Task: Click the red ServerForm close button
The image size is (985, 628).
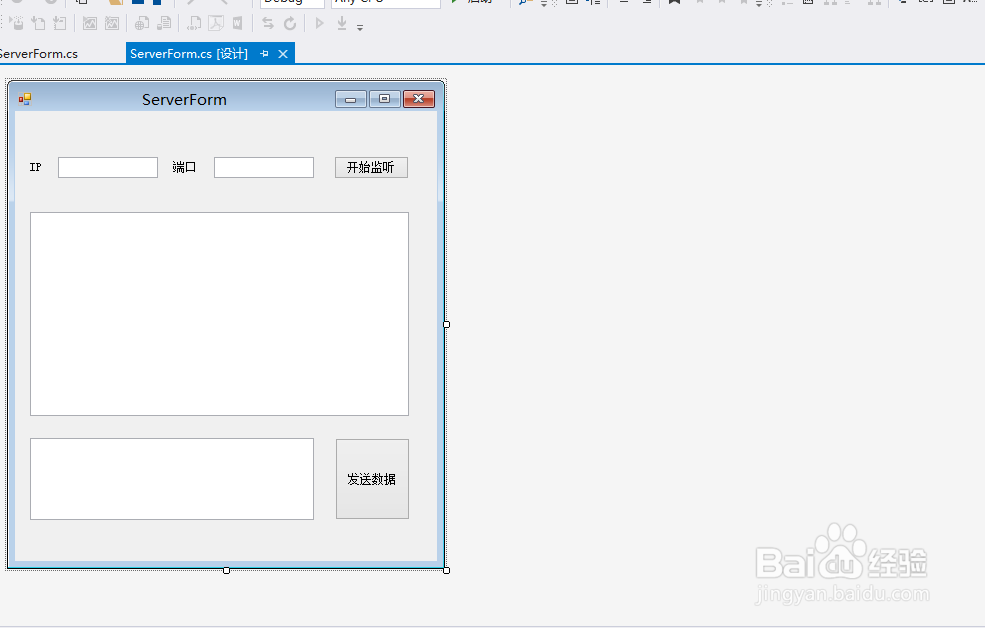Action: 418,99
